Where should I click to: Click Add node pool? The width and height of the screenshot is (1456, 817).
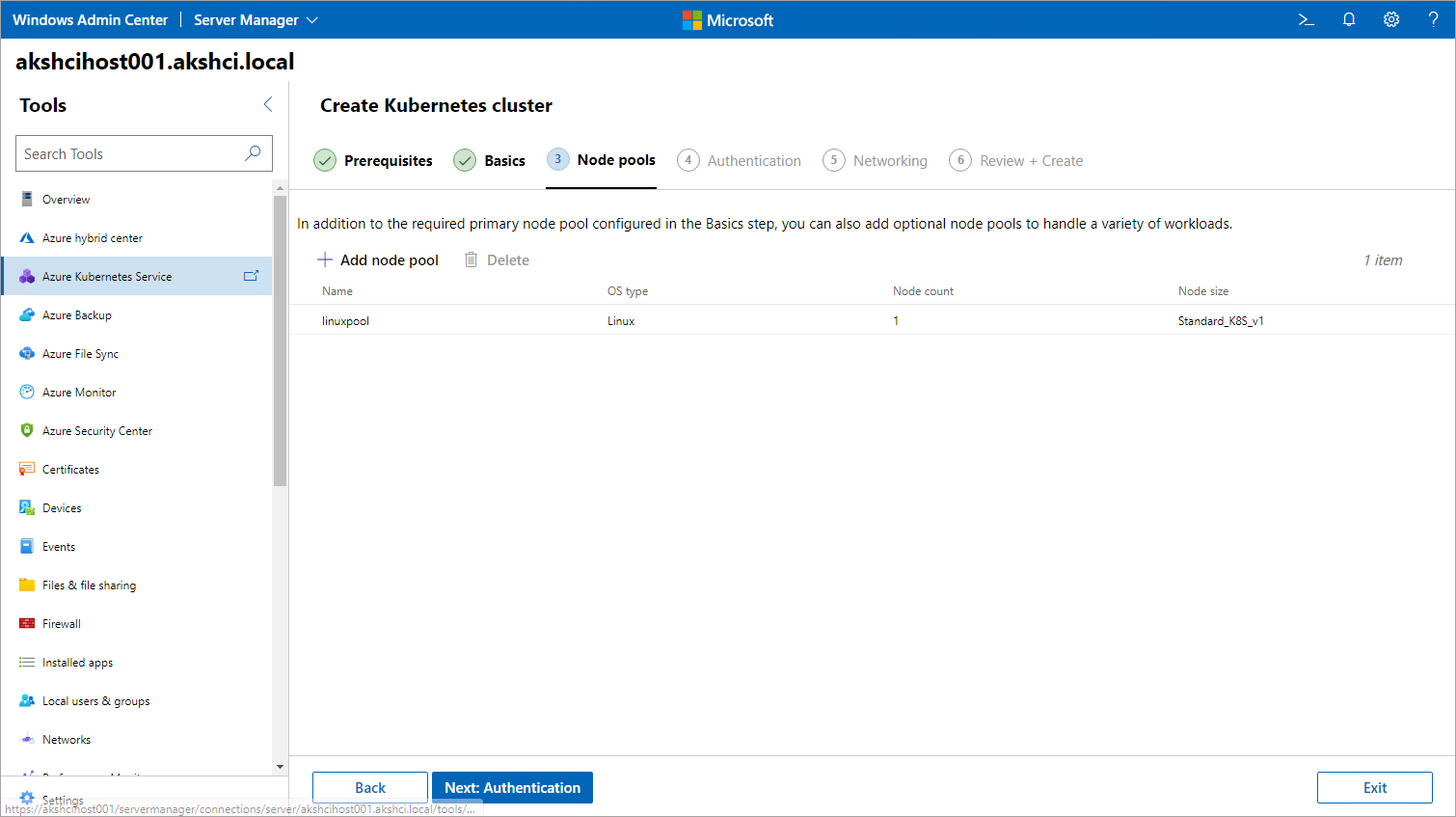[x=378, y=260]
